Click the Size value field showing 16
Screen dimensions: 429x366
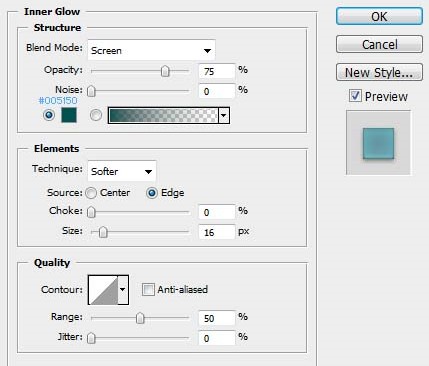[x=217, y=232]
